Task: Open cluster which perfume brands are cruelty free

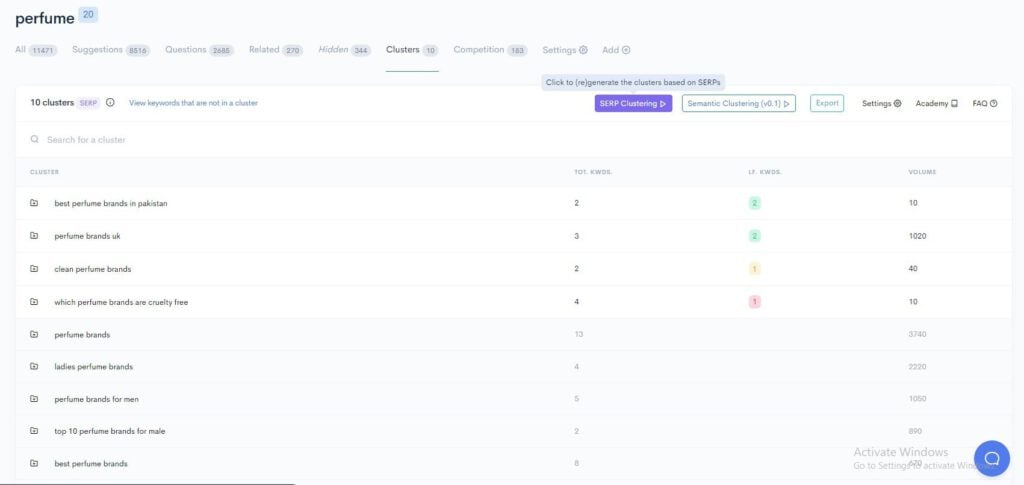Action: click(x=121, y=302)
